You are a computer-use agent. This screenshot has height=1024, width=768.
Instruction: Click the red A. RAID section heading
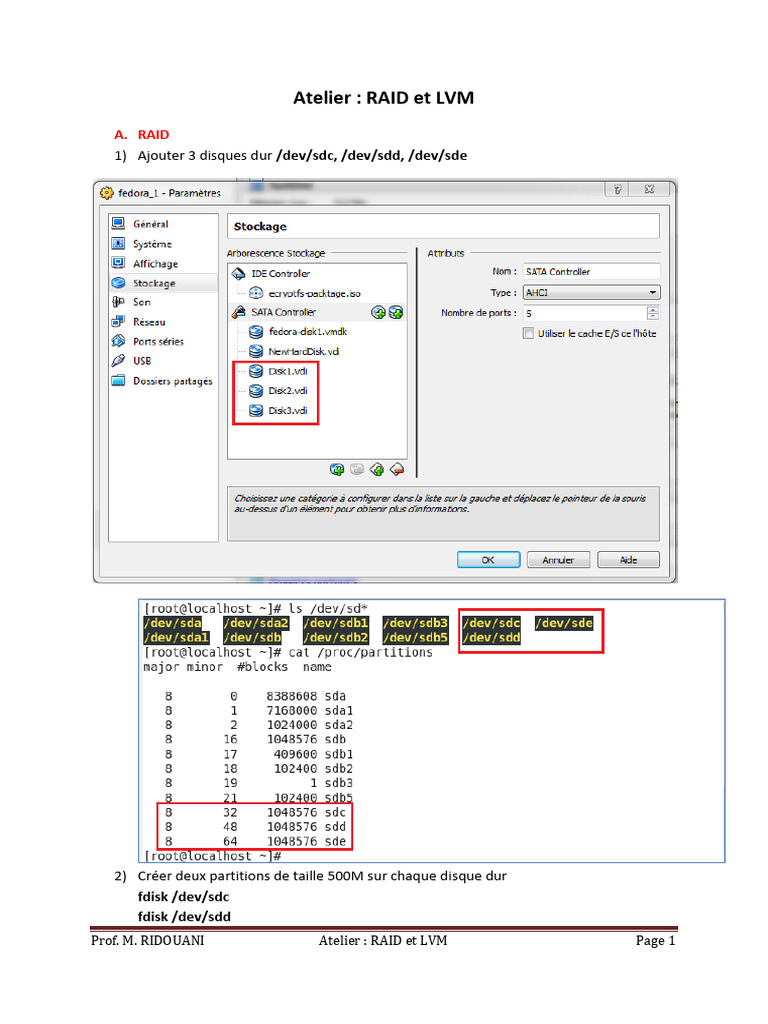coord(142,135)
